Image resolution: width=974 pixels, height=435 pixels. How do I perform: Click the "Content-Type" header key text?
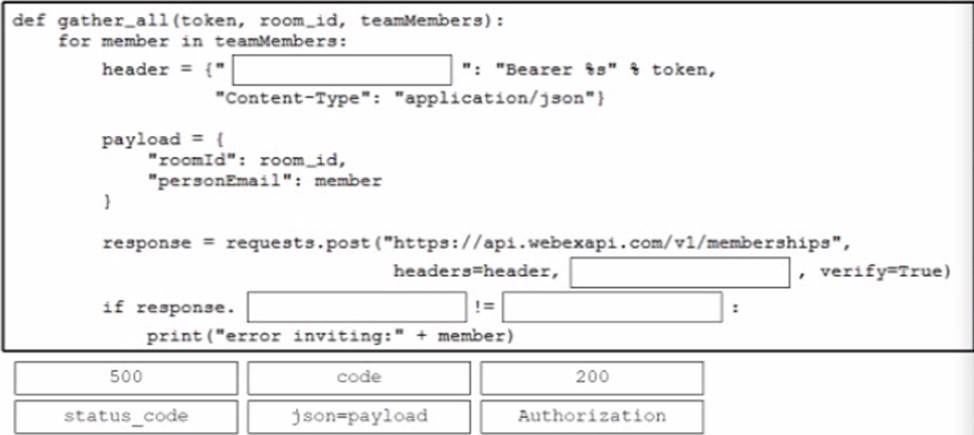287,98
